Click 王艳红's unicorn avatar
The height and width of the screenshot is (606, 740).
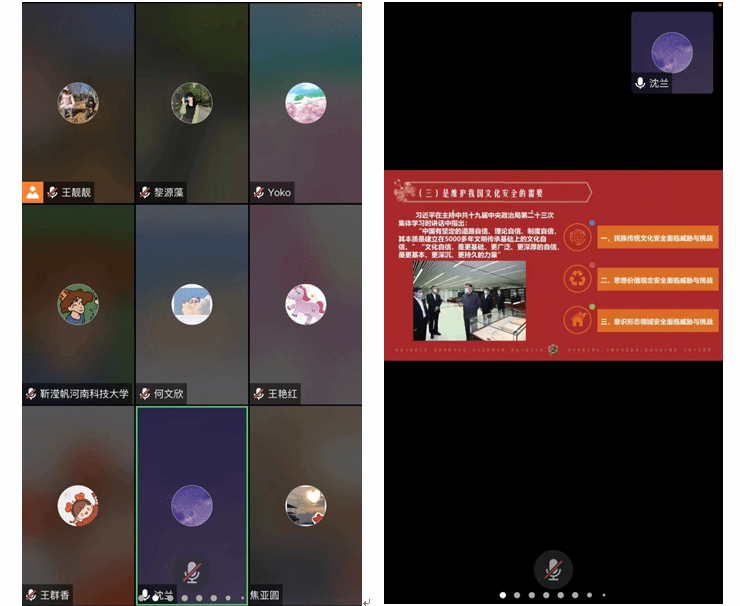tap(306, 305)
